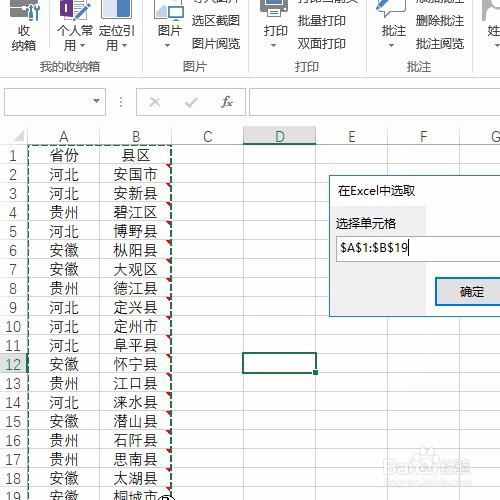Click cell containing 定州市

[x=136, y=326]
